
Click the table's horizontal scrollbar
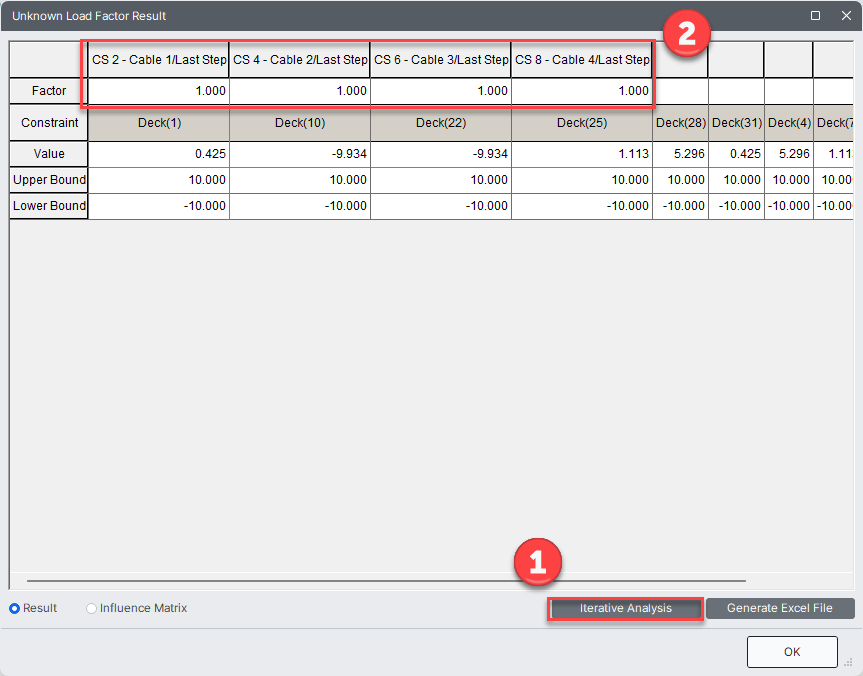pyautogui.click(x=386, y=581)
